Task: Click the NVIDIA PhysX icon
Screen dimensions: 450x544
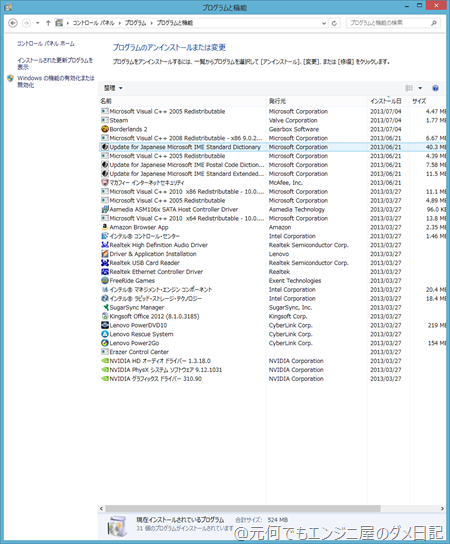Action: coord(105,369)
